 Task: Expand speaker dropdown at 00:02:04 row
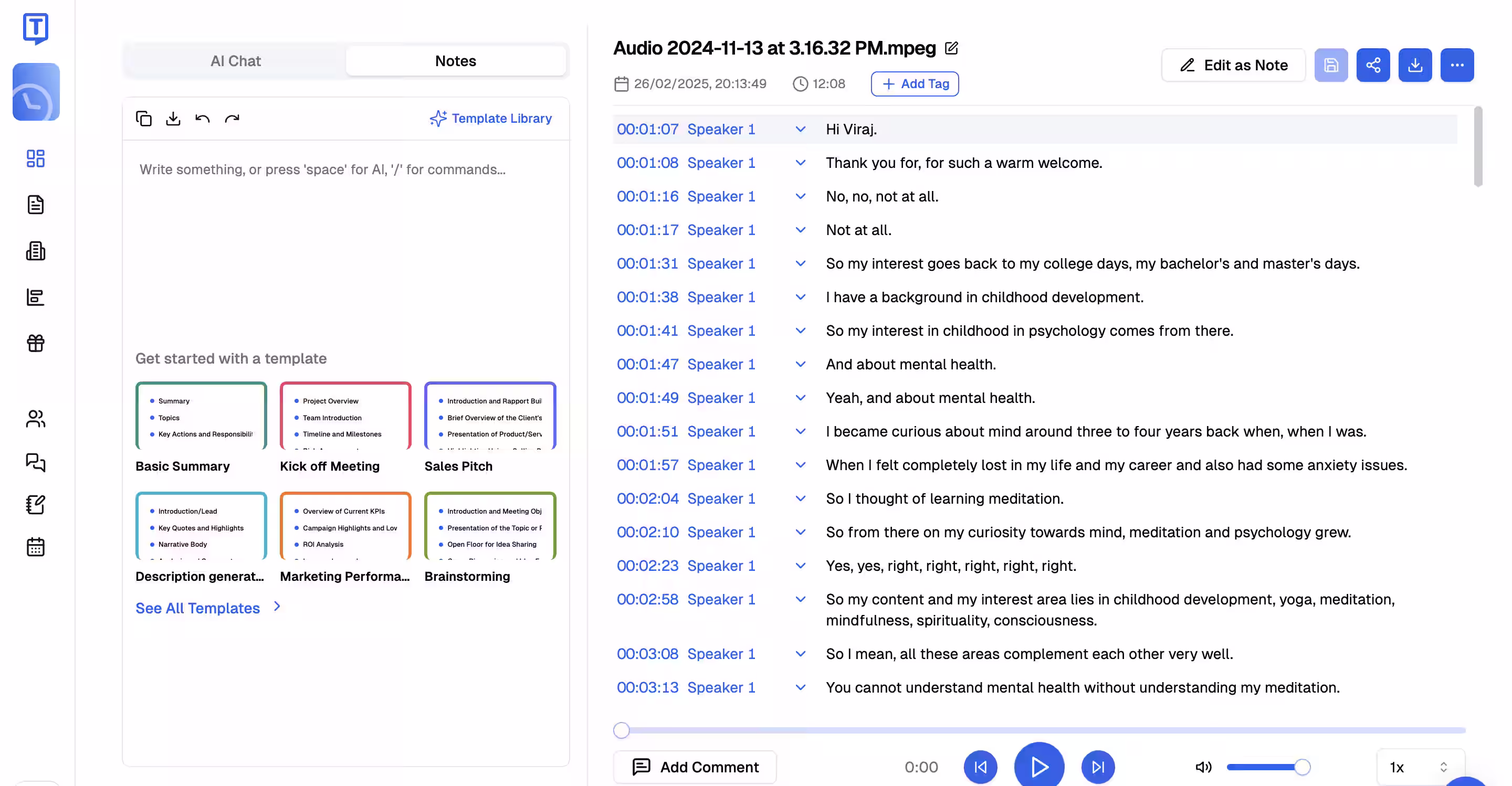coord(800,498)
